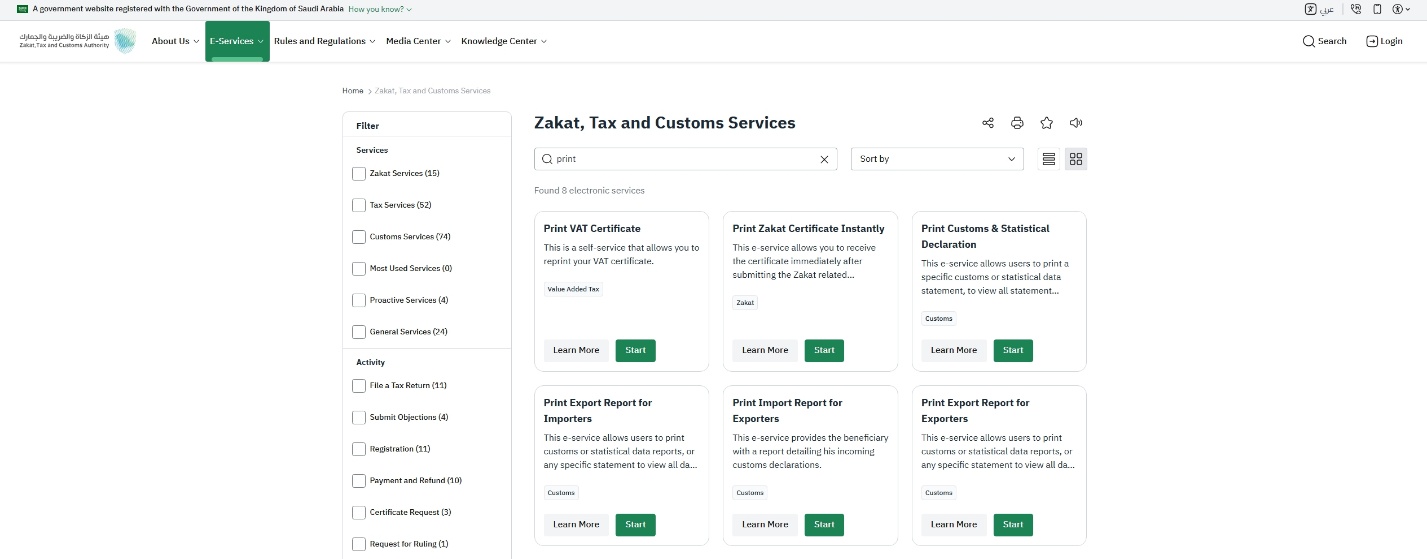Click the mobile device icon in top bar
Screen dimensions: 1427x559
coord(1377,9)
